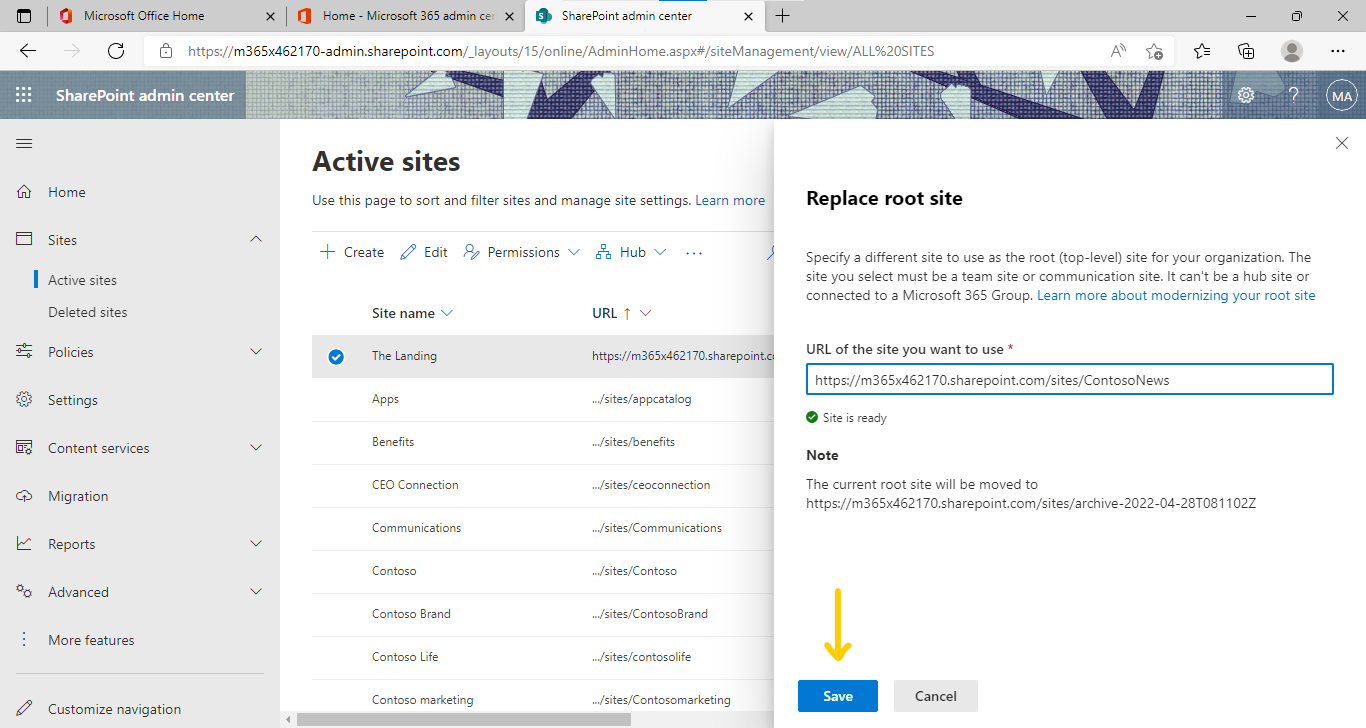
Task: Click the Migration cloud icon in the sidebar
Action: pos(24,495)
